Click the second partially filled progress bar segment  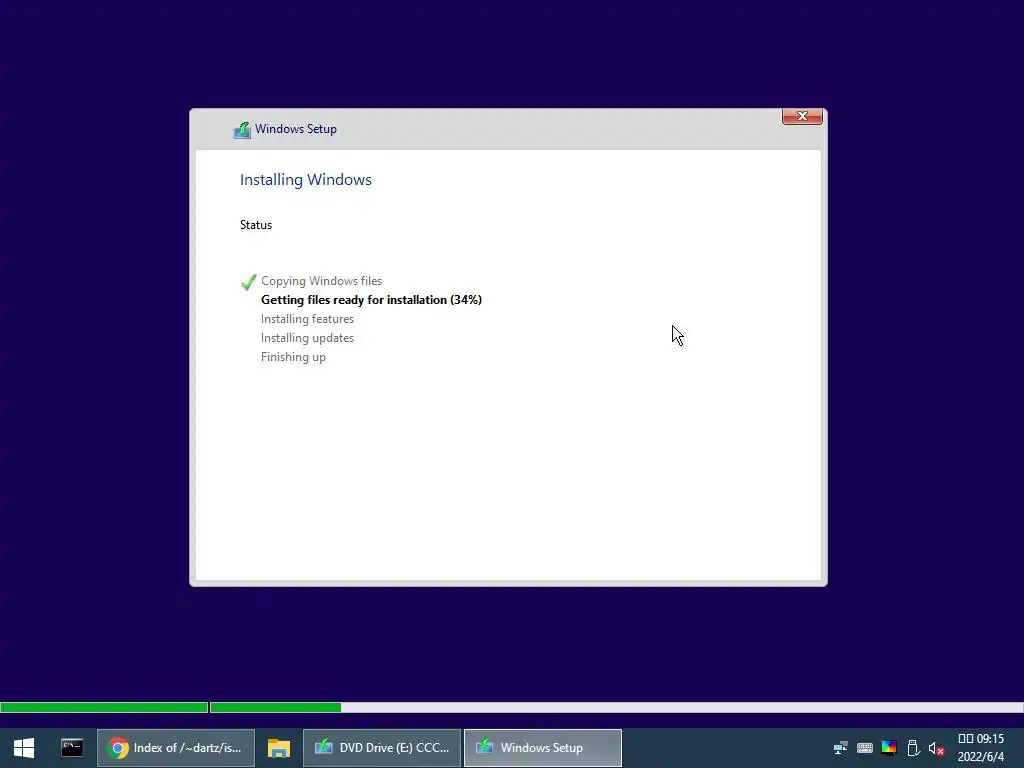pos(616,707)
